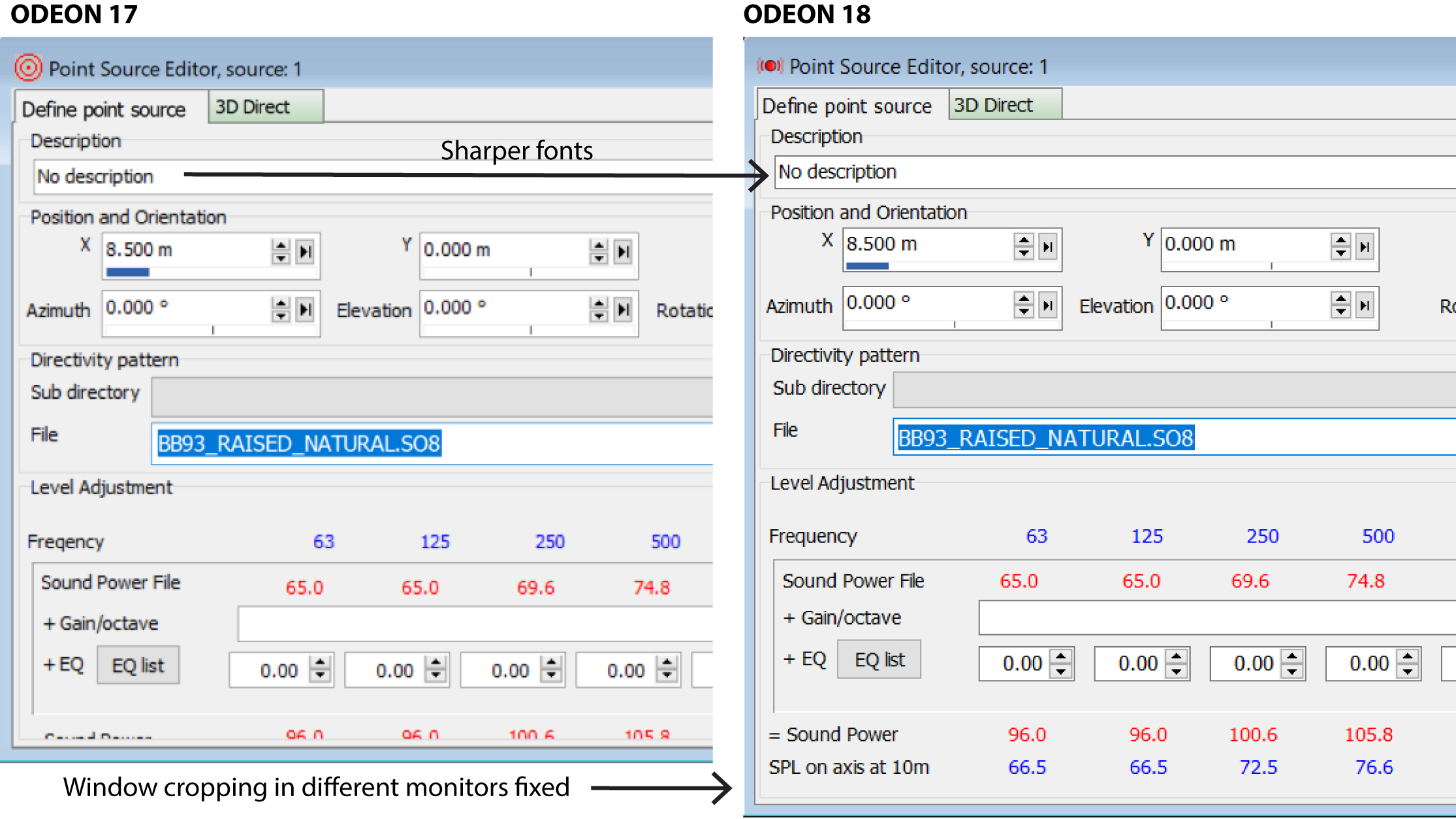Screen dimensions: 1456x819
Task: Adjust the 63 Hz EQ spinner in ODEON 18
Action: coord(1061,664)
